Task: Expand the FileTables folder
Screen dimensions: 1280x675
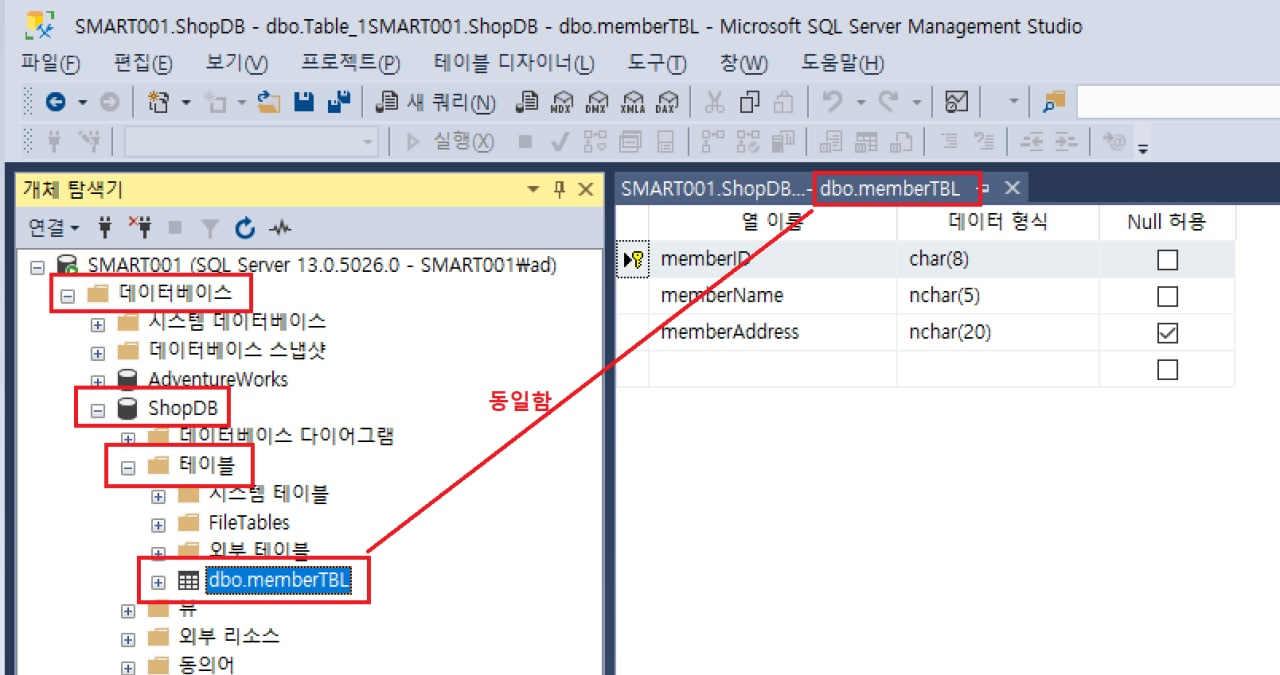Action: (x=158, y=524)
